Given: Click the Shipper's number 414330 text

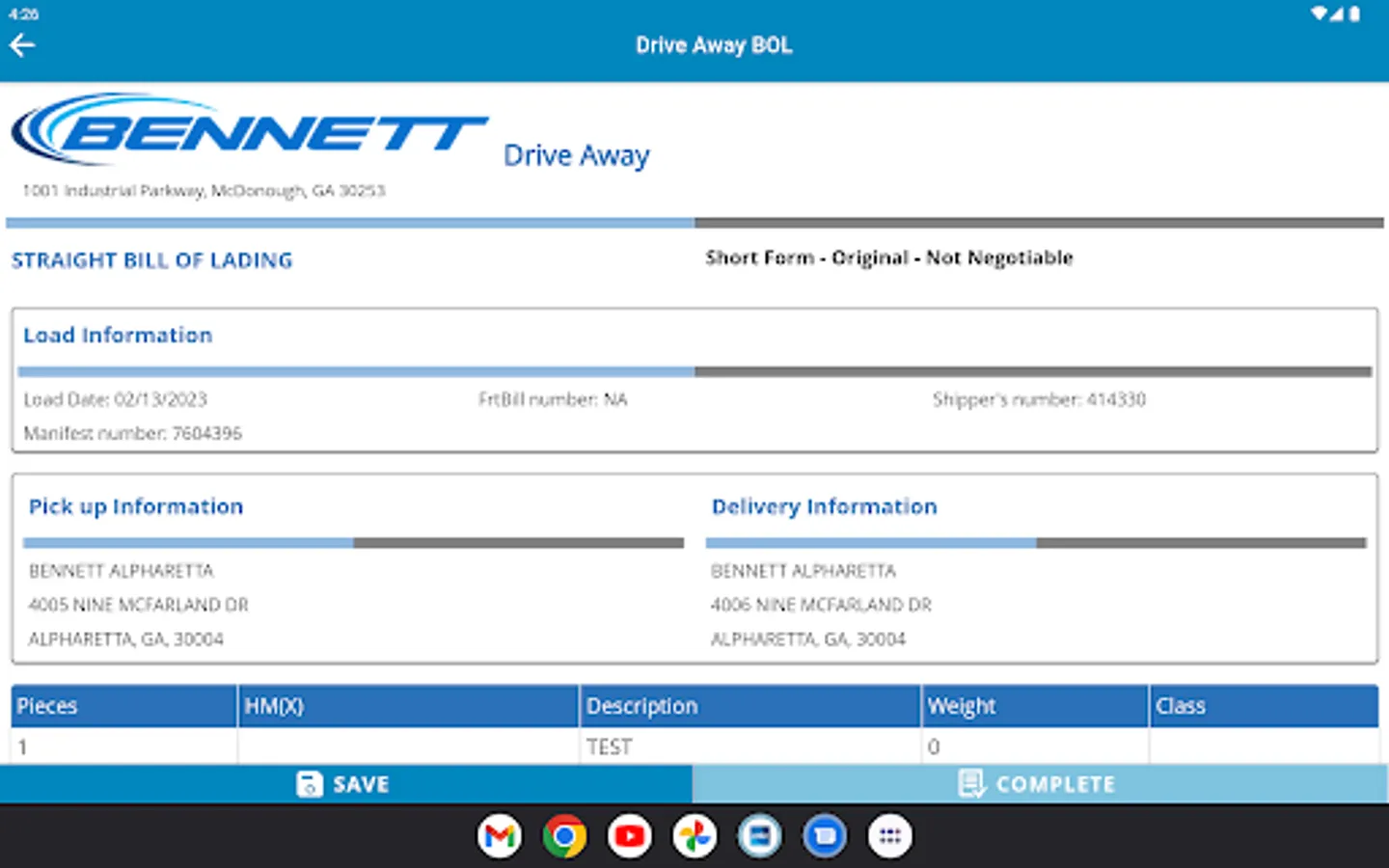Looking at the screenshot, I should [x=1039, y=399].
